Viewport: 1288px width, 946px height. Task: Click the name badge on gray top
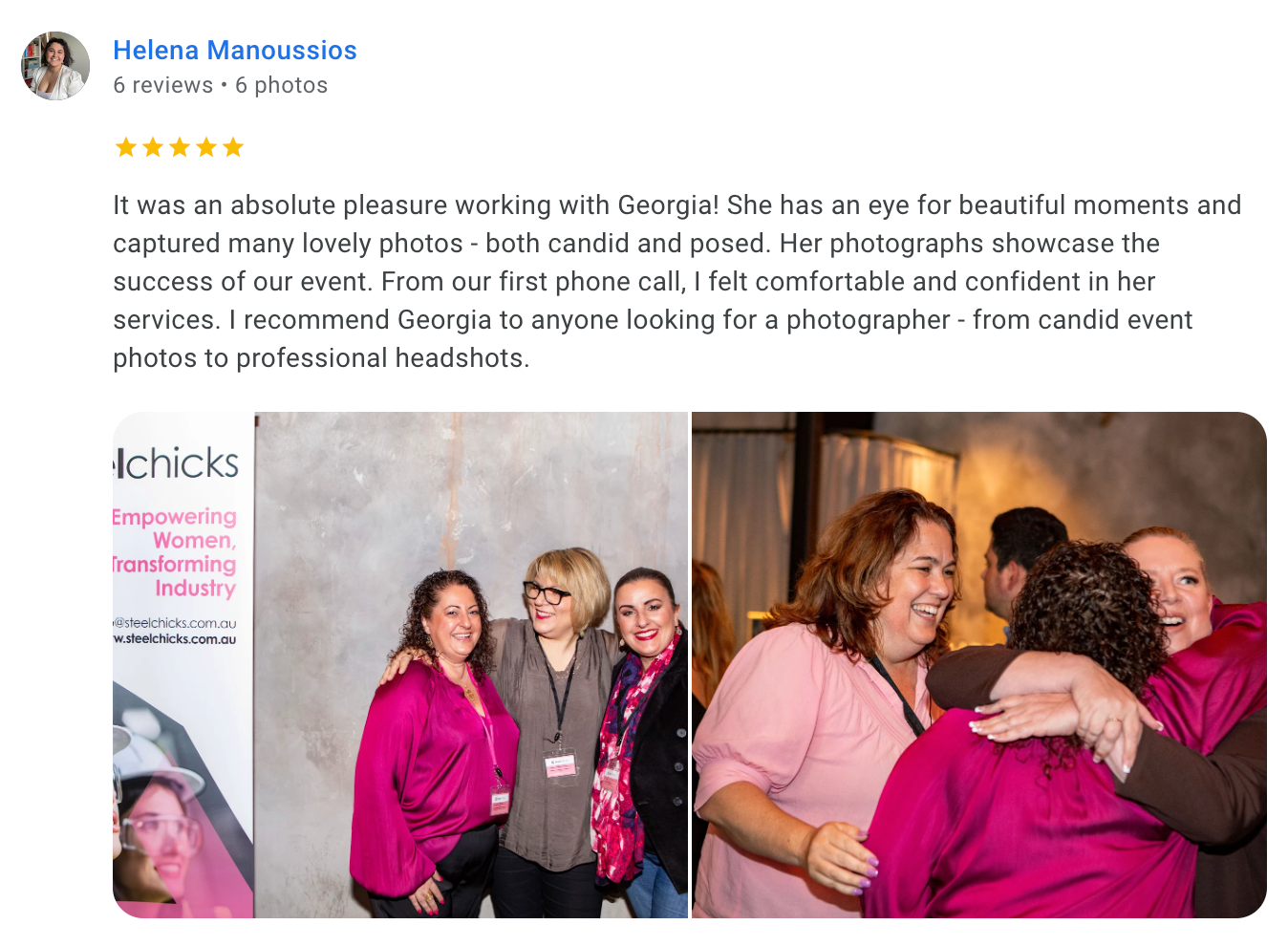tap(560, 764)
